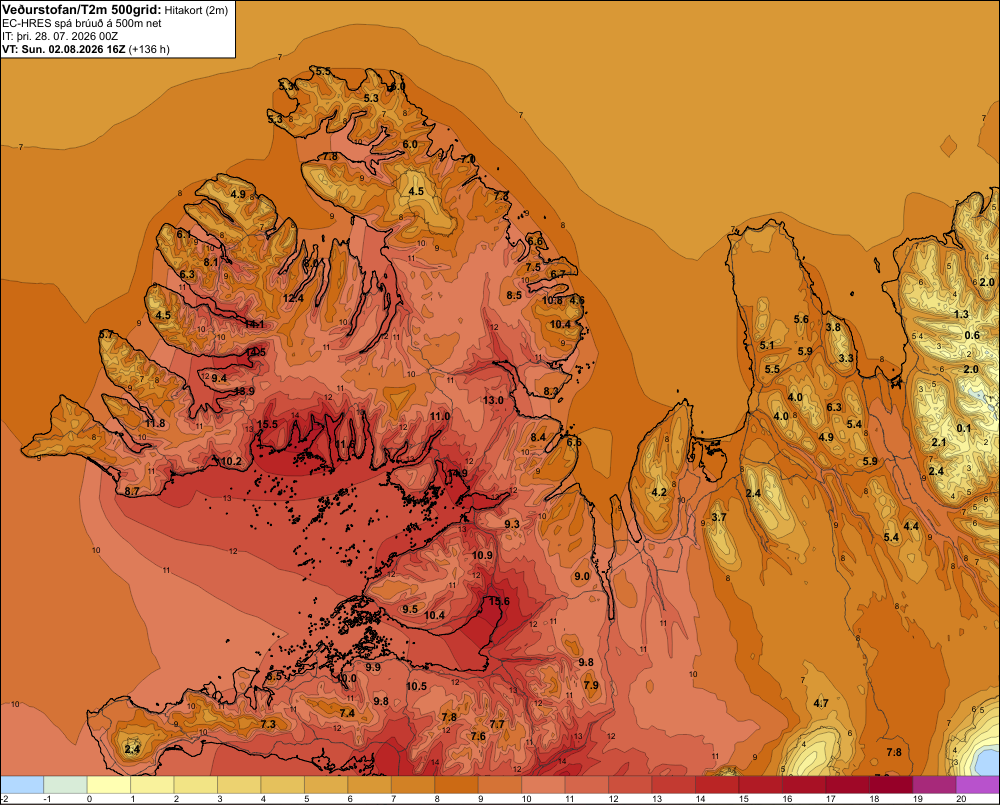Click the 3.3 temperature value
This screenshot has height=805, width=1000.
click(x=846, y=358)
